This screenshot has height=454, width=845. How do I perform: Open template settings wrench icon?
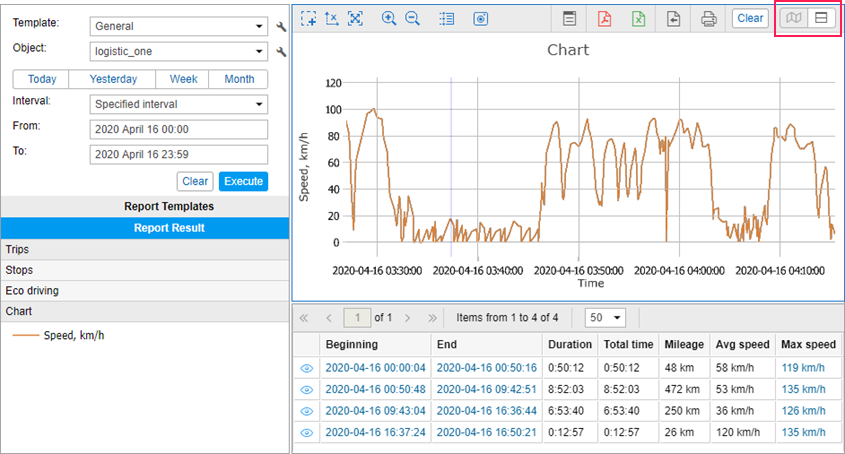[x=281, y=26]
